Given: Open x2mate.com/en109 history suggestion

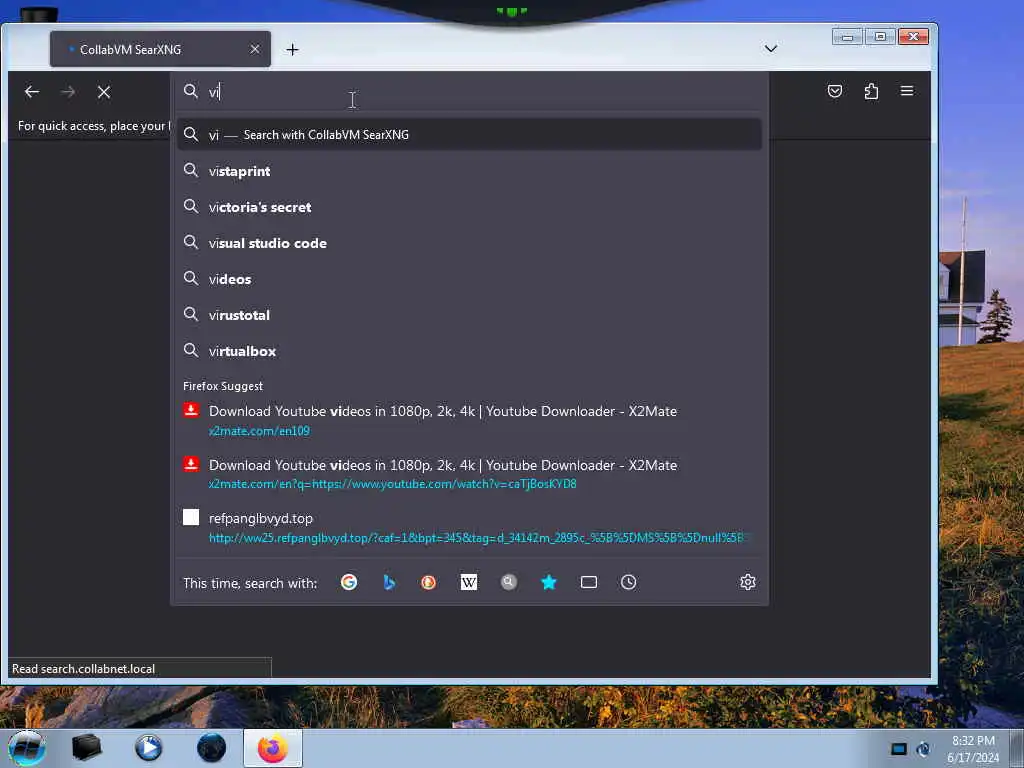Looking at the screenshot, I should click(x=469, y=421).
